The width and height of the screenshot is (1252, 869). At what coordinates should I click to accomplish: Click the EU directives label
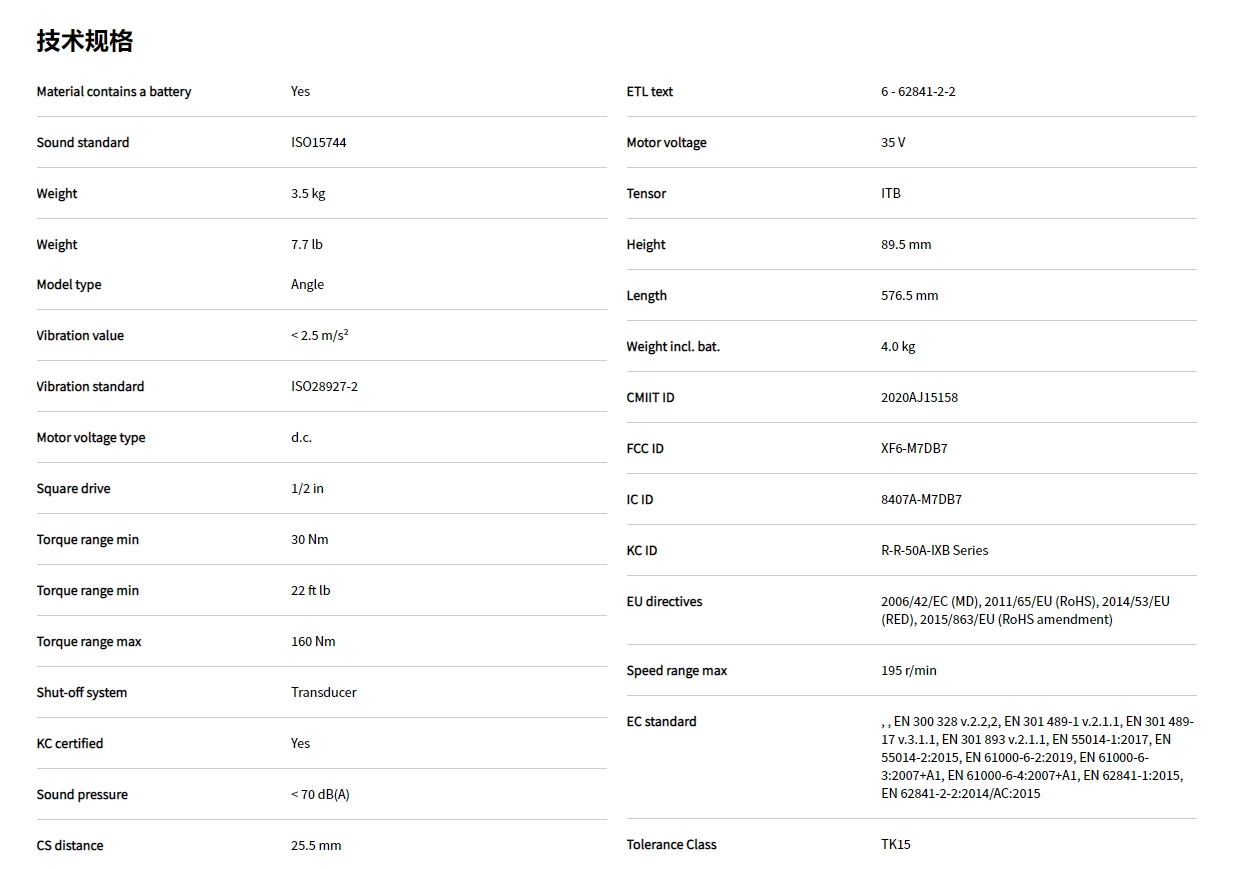click(x=664, y=602)
